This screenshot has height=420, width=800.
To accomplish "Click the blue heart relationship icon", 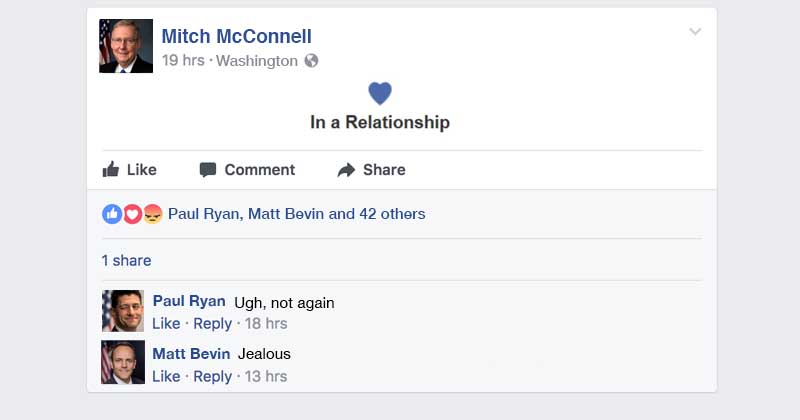I will (x=380, y=93).
